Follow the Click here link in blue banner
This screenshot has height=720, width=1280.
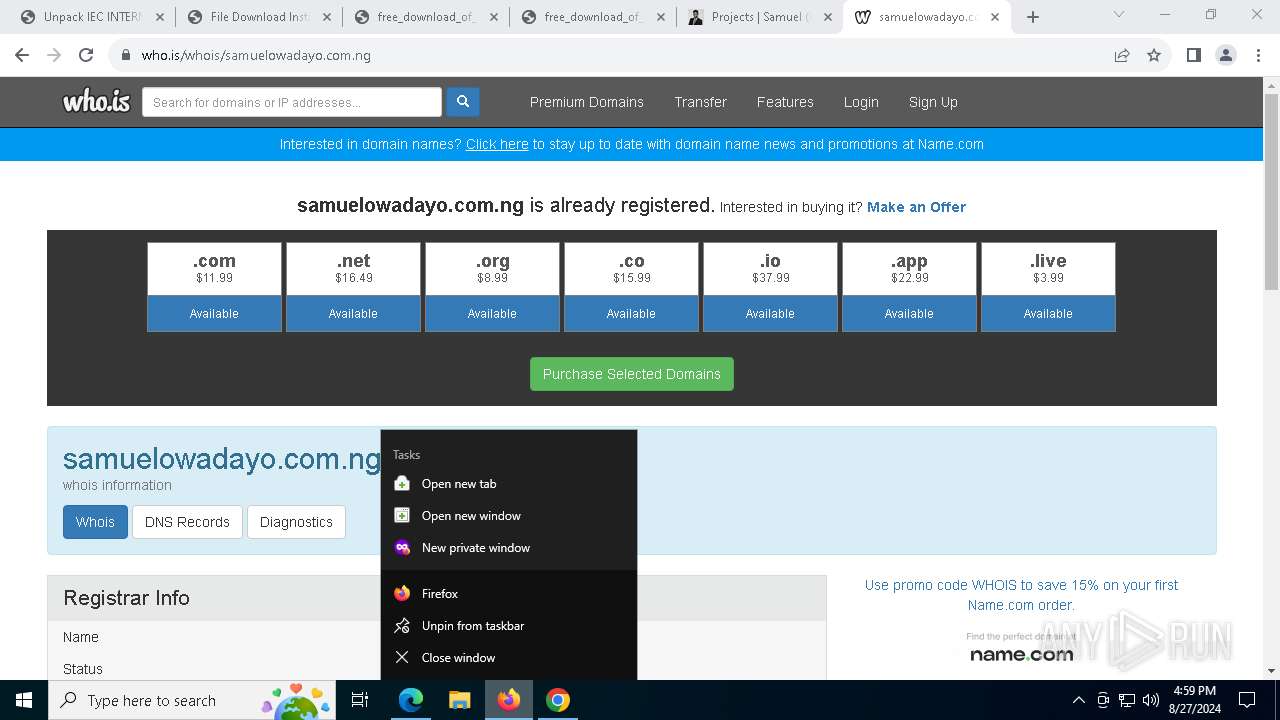[497, 144]
